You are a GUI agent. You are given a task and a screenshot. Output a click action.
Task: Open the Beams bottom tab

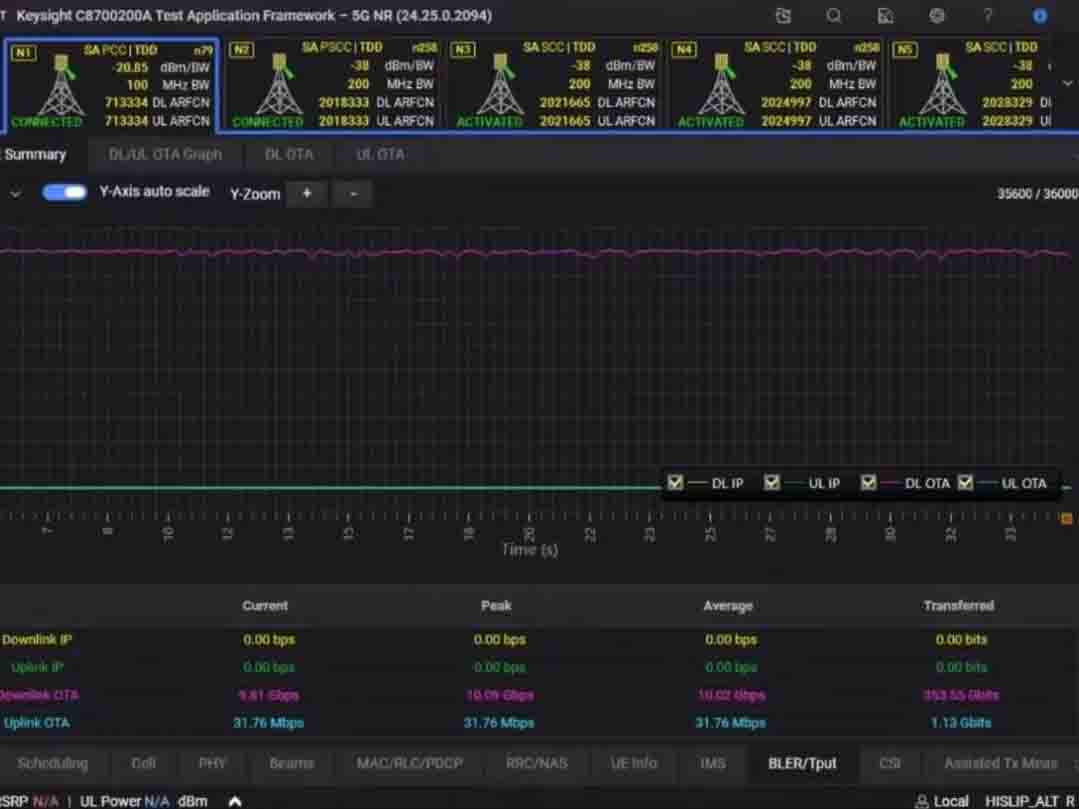click(292, 764)
